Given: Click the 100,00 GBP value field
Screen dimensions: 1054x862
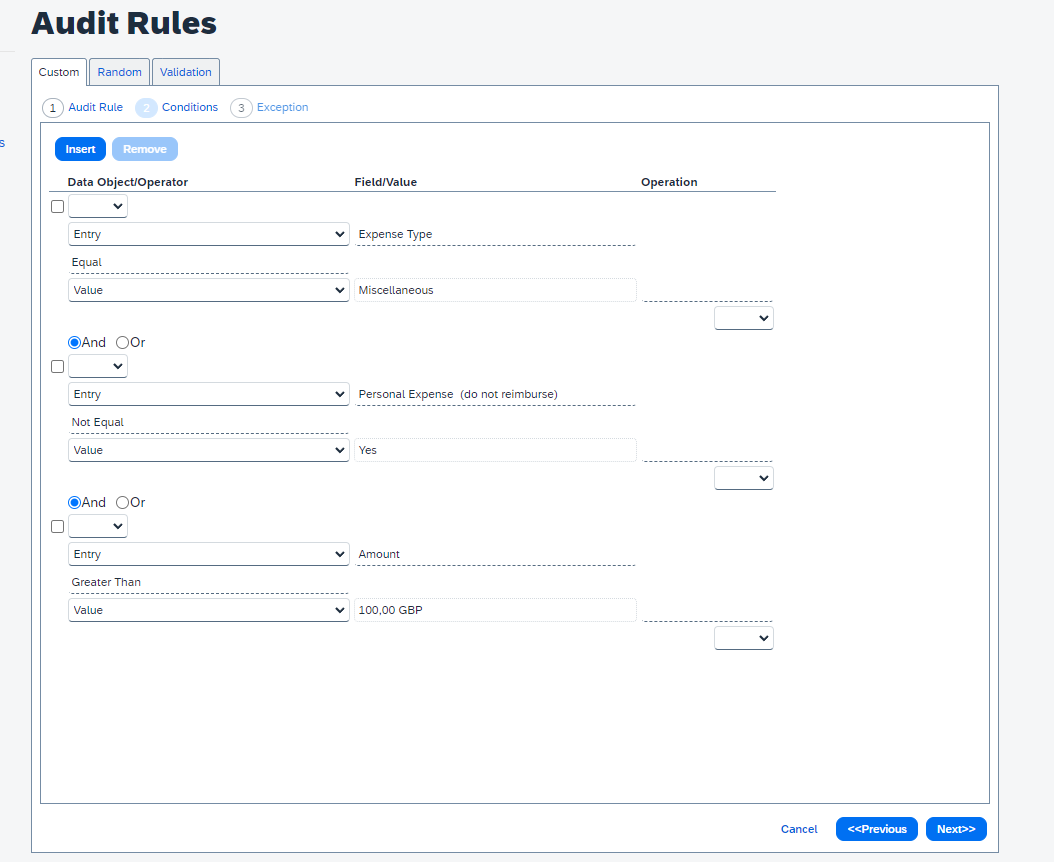Looking at the screenshot, I should (x=495, y=610).
